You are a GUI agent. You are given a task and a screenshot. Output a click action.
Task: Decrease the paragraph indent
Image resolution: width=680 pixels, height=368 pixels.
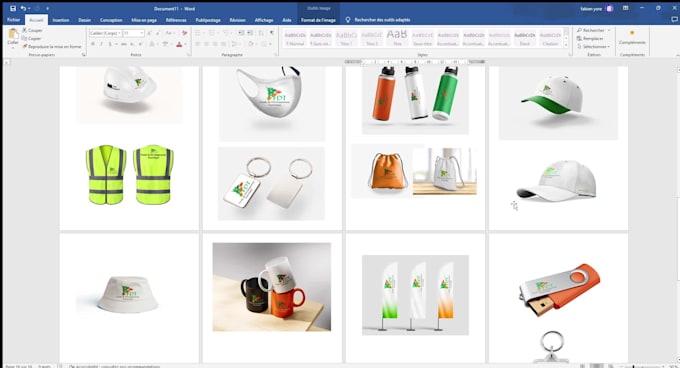(242, 33)
